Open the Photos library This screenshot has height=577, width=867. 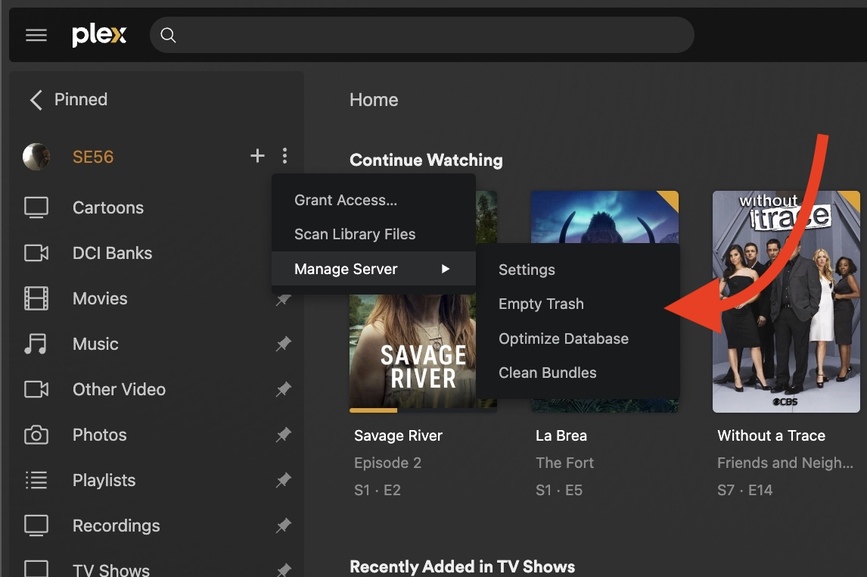coord(100,435)
